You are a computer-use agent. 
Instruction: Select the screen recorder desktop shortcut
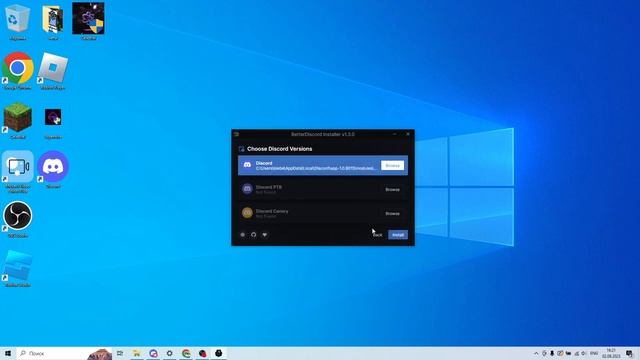coord(18,171)
